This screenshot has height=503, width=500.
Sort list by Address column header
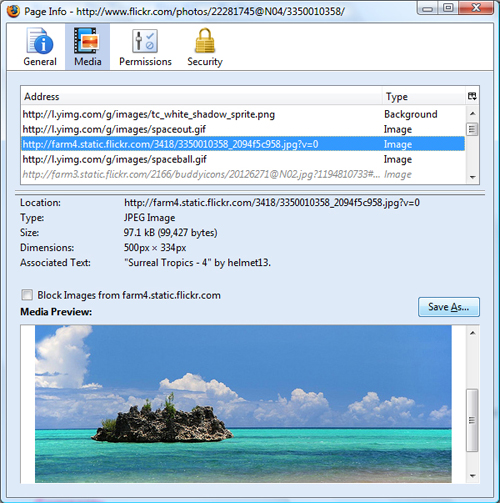point(201,97)
